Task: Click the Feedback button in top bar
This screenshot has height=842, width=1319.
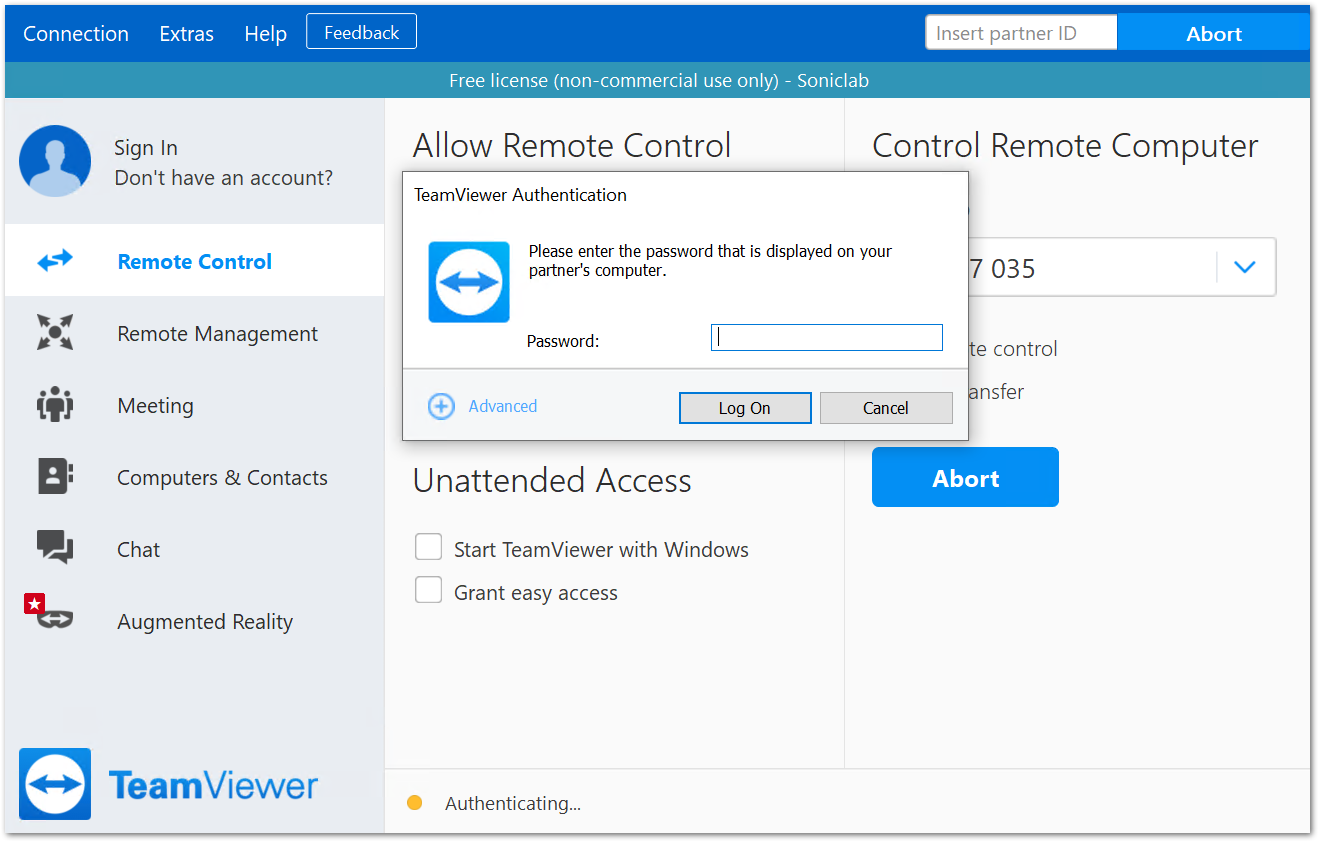Action: click(361, 32)
